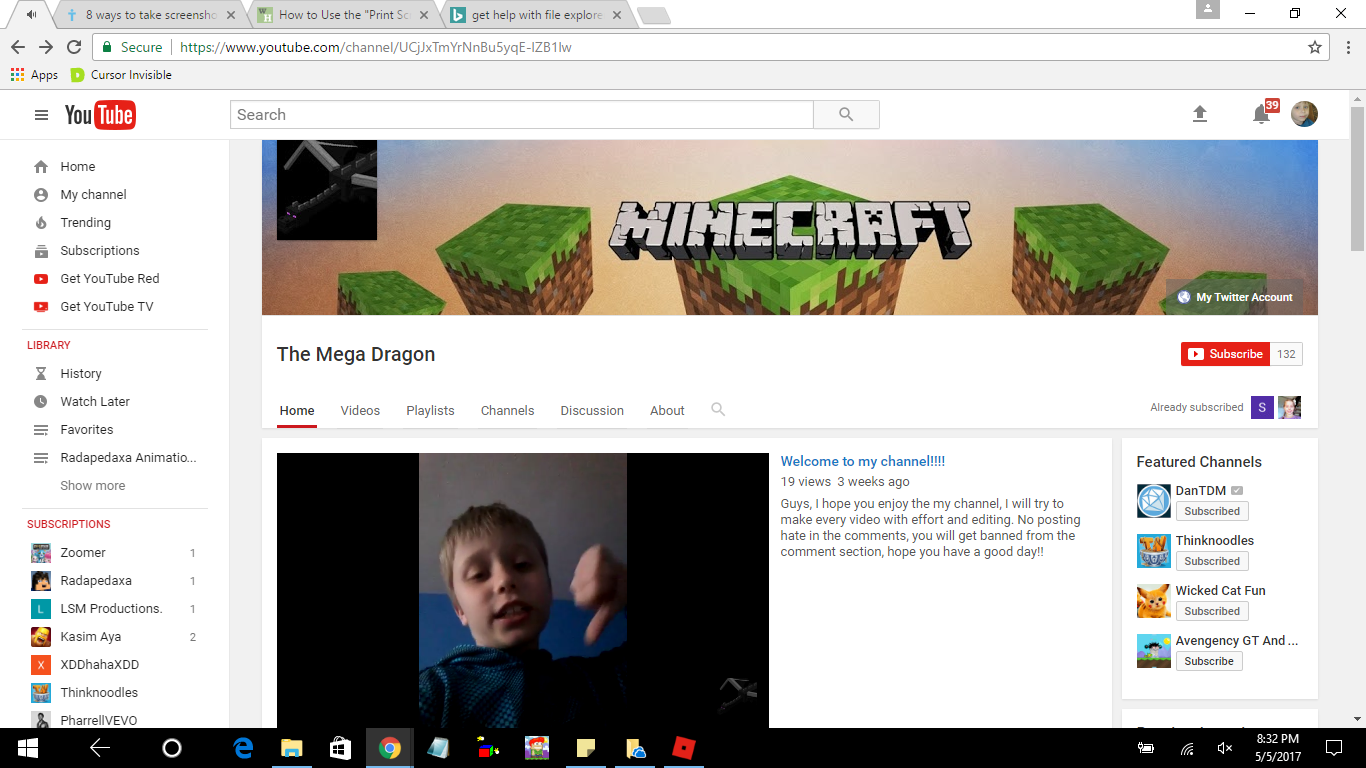
Task: Click the Zoomer subscription avatar
Action: tap(41, 553)
